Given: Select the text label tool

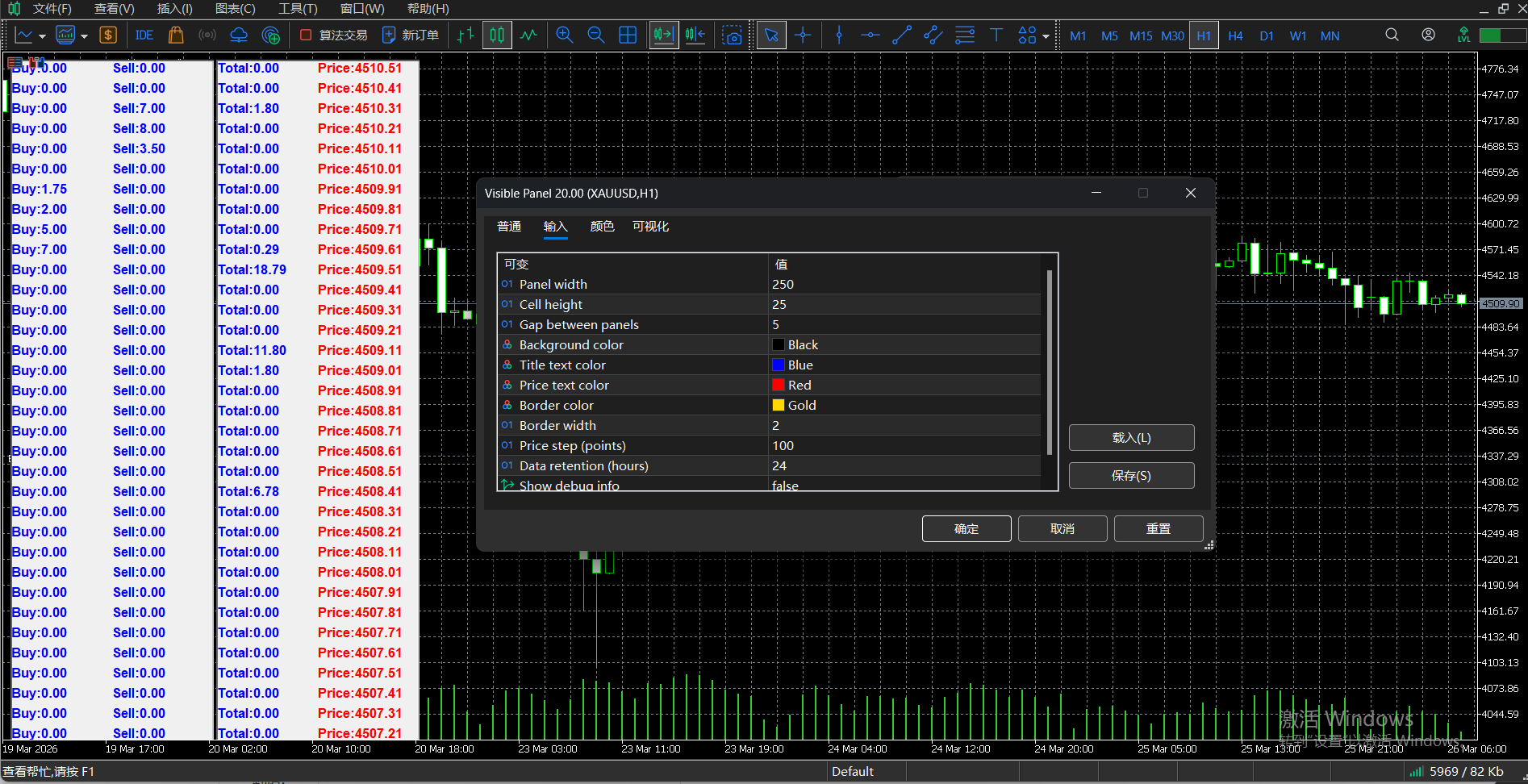Looking at the screenshot, I should pos(996,35).
